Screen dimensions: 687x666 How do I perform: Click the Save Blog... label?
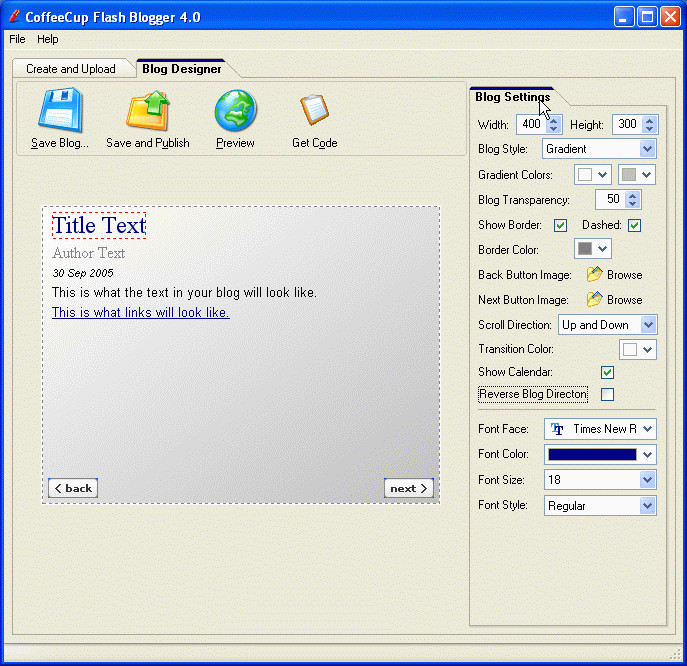coord(60,143)
